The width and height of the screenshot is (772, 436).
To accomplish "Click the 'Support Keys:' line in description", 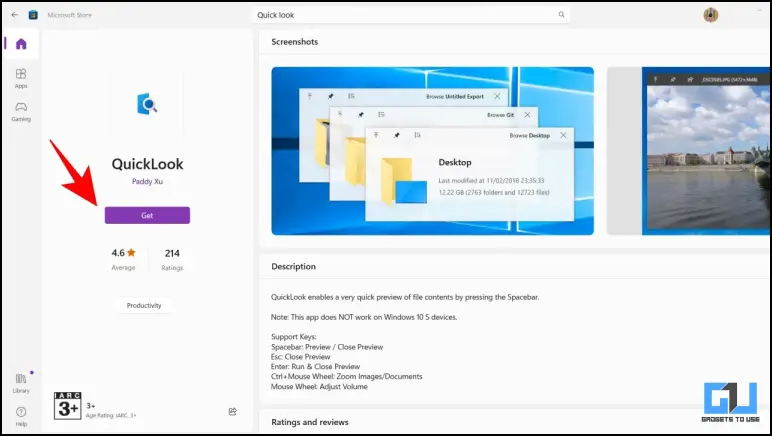I will (x=293, y=337).
